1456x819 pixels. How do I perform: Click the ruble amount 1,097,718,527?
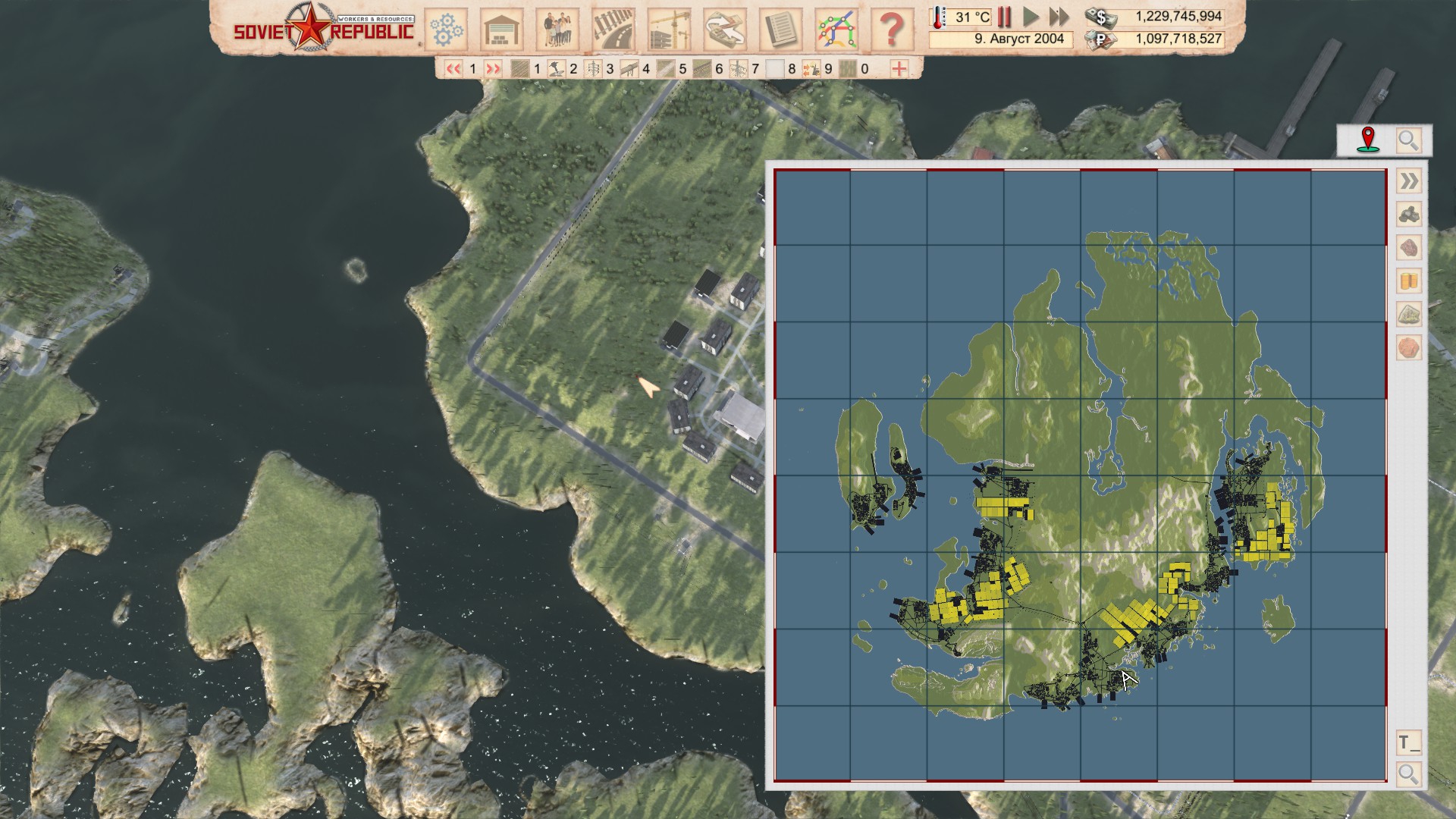[1179, 39]
